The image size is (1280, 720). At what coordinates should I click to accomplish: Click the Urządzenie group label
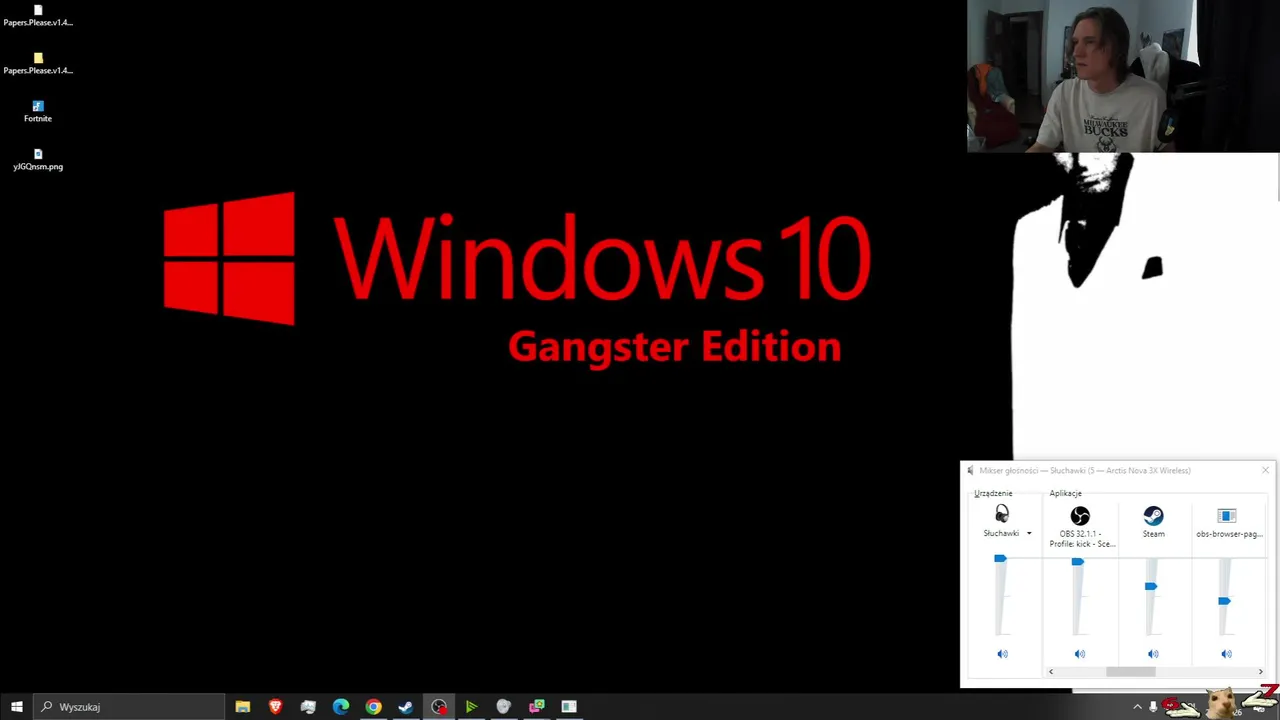993,493
